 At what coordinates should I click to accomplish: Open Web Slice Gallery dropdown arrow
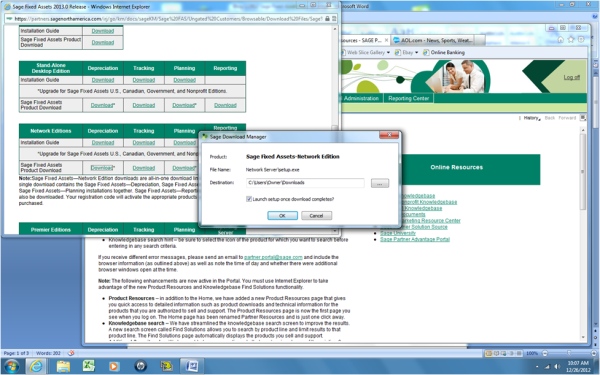click(388, 52)
